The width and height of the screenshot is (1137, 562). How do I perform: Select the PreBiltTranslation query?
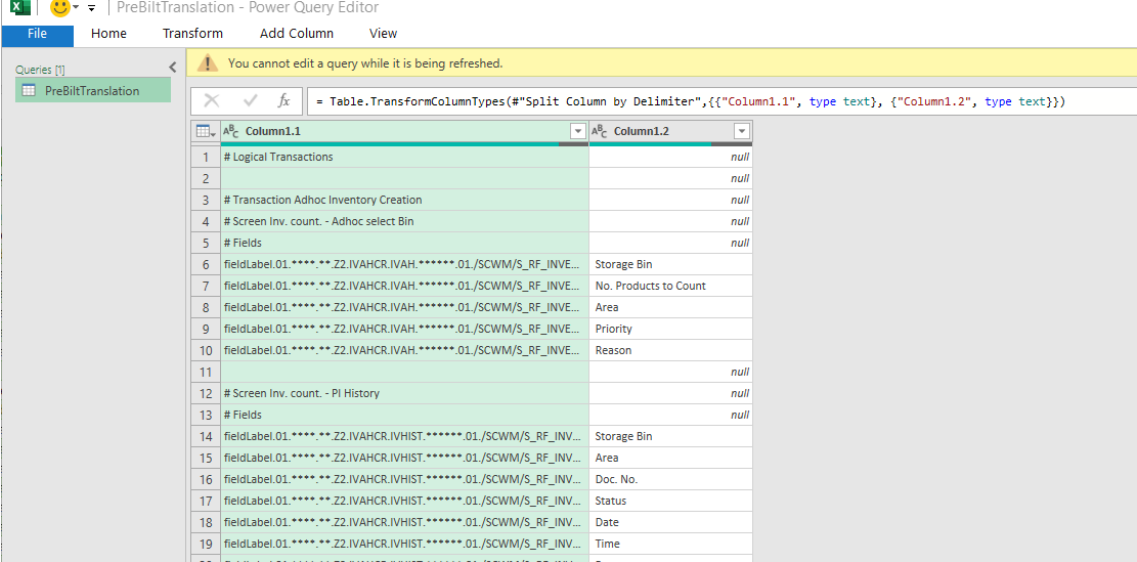[x=92, y=91]
